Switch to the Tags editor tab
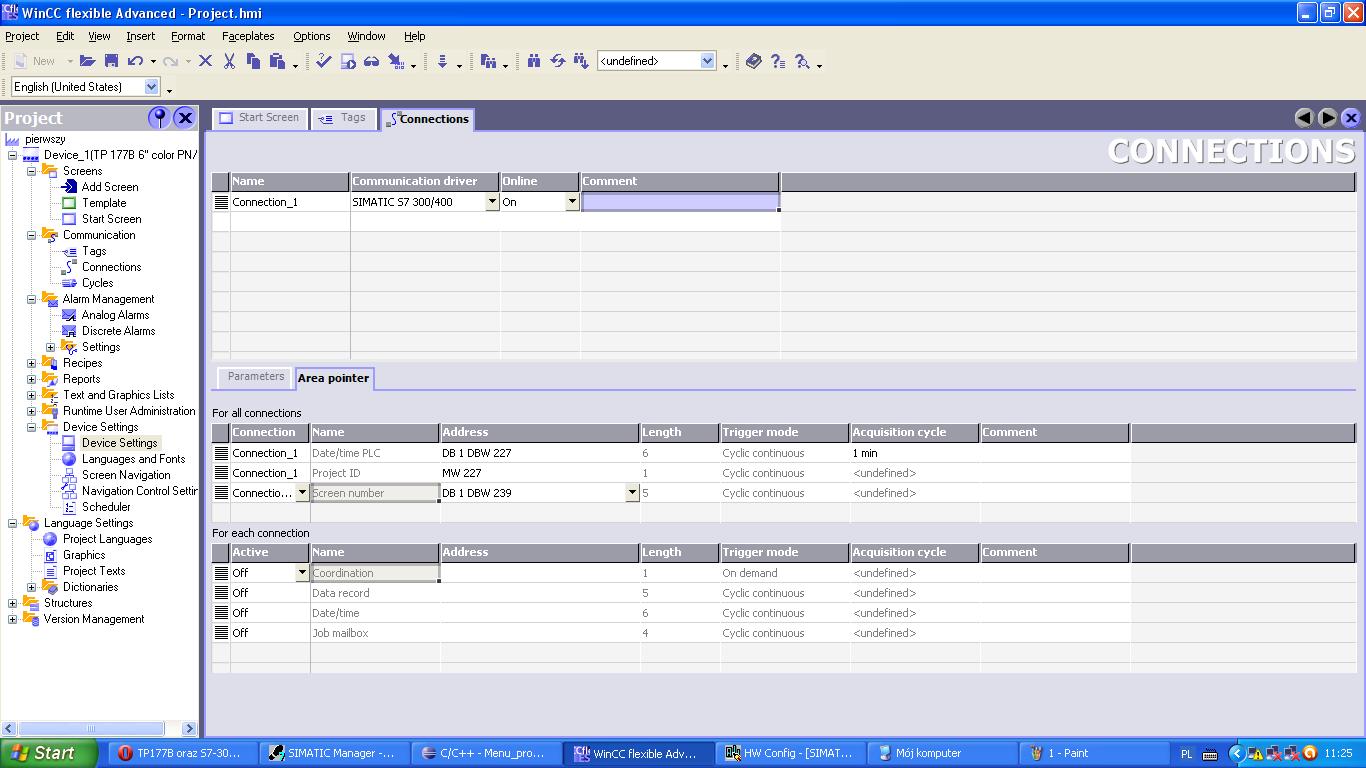Screen dimensions: 1366x768 [x=342, y=118]
